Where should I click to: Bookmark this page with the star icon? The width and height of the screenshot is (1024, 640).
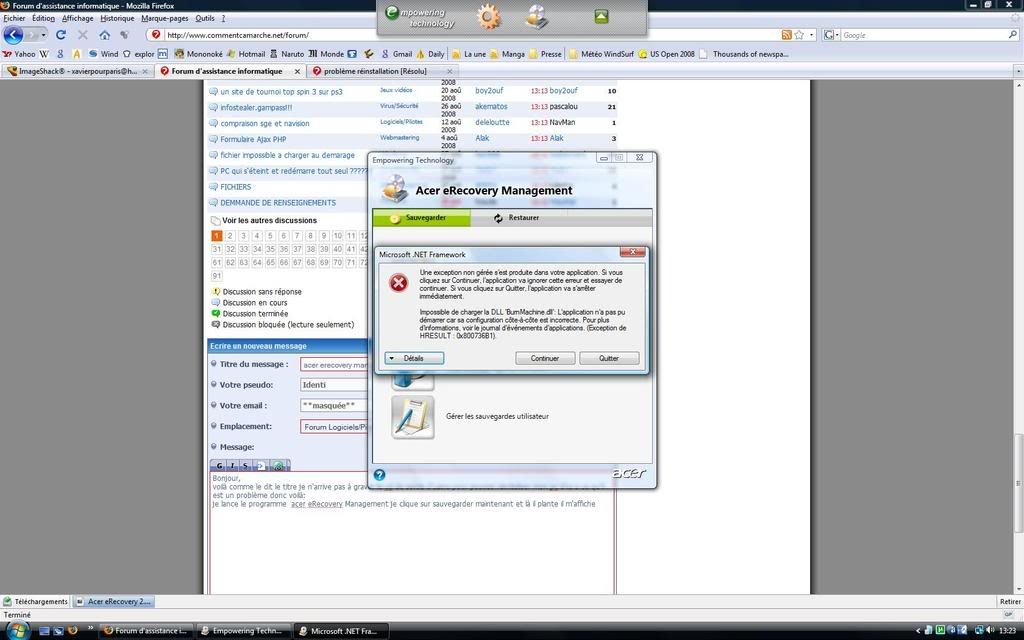point(799,35)
